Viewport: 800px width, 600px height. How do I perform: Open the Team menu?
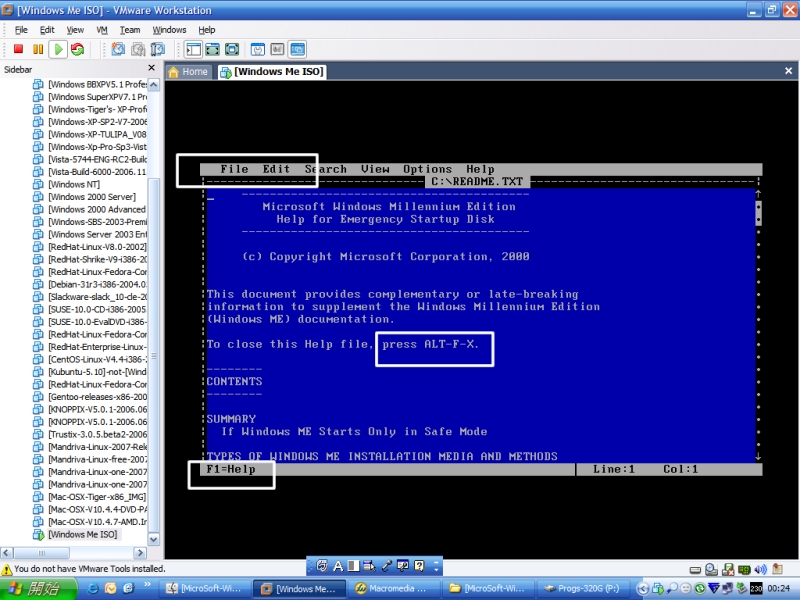130,30
